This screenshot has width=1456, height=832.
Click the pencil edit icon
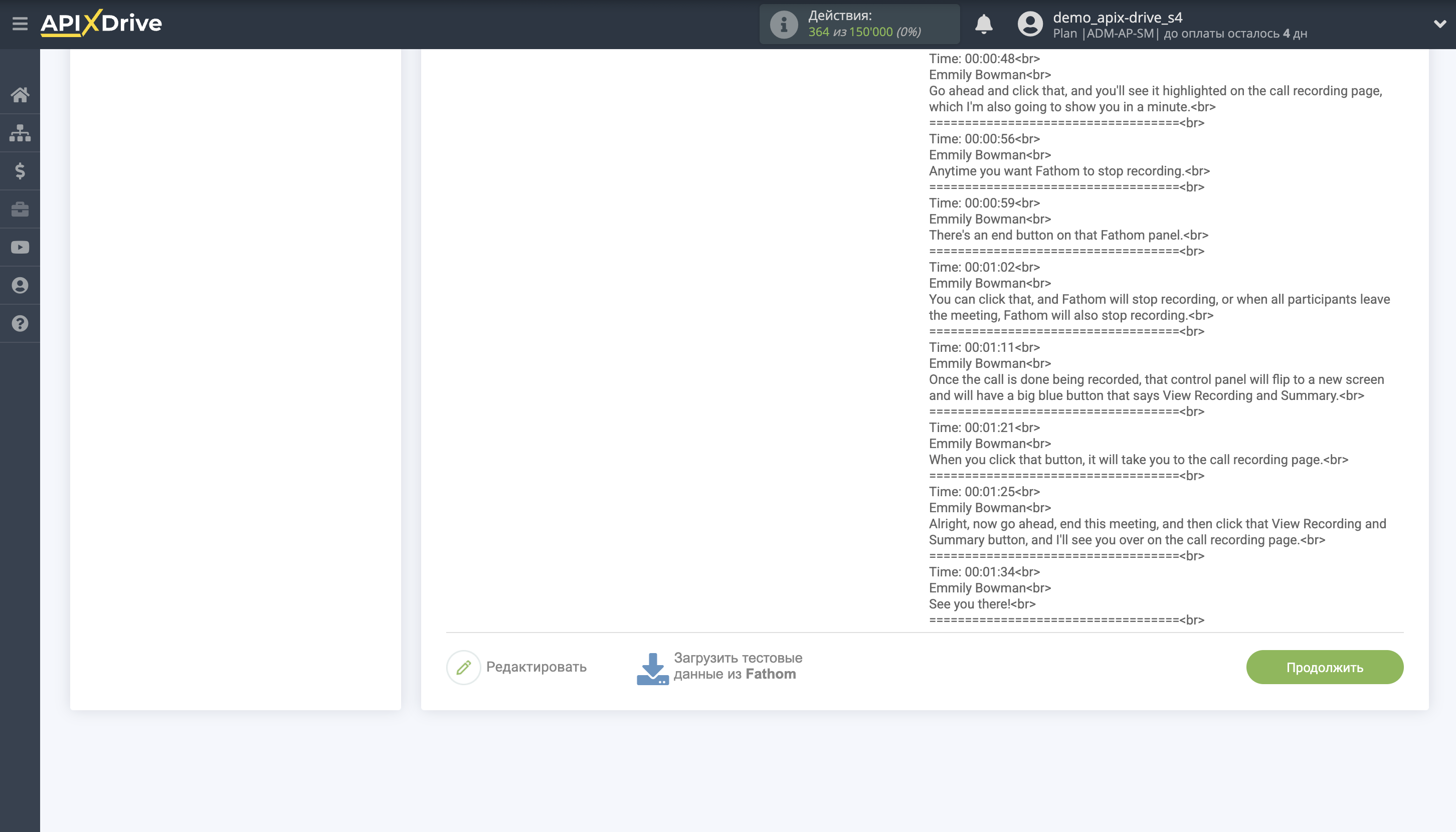click(x=464, y=667)
